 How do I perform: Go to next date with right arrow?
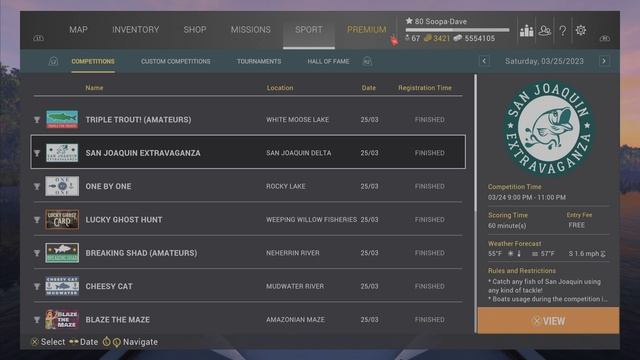pyautogui.click(x=604, y=61)
